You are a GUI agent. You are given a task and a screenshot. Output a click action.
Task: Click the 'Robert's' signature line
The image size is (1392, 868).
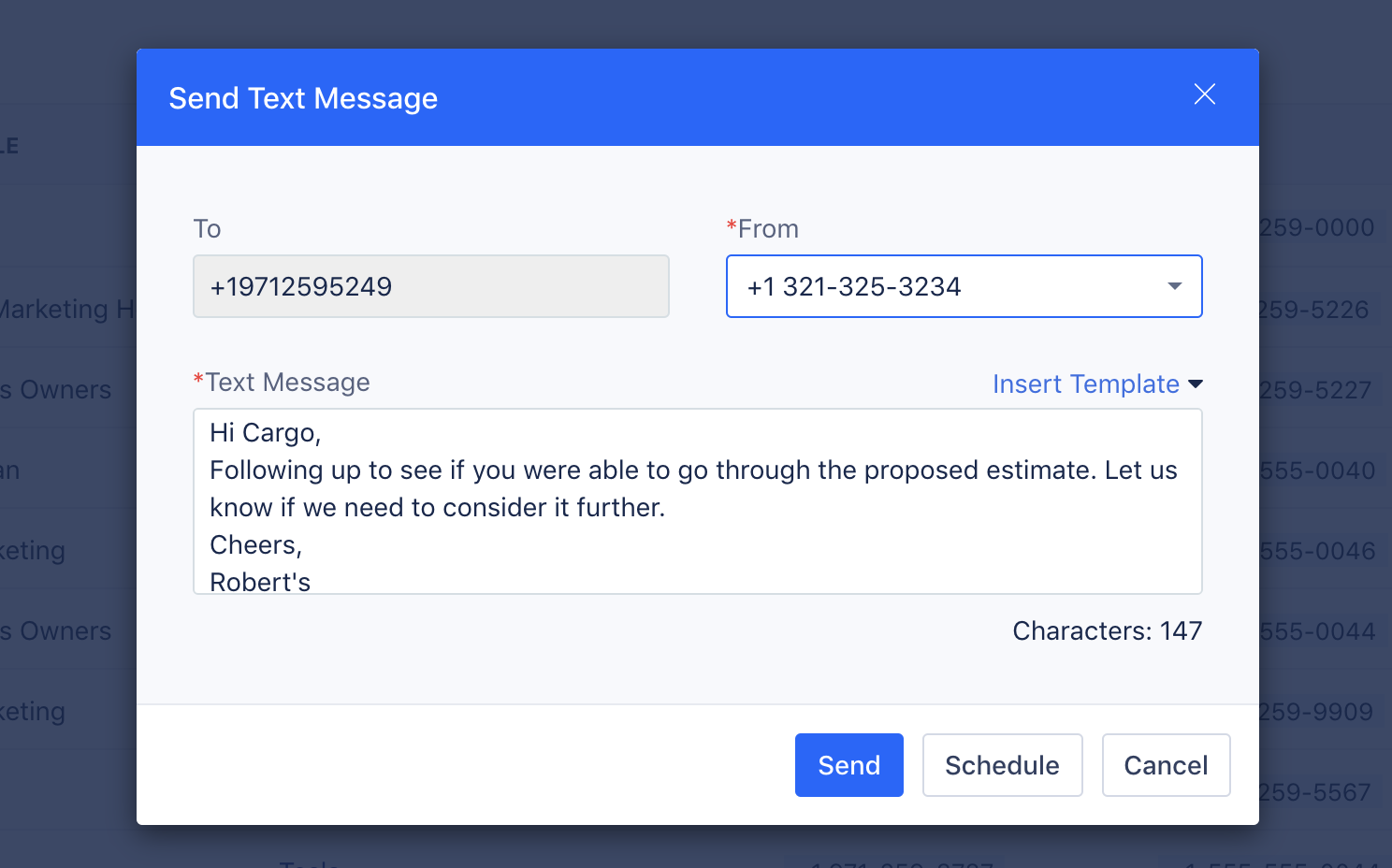pos(260,582)
